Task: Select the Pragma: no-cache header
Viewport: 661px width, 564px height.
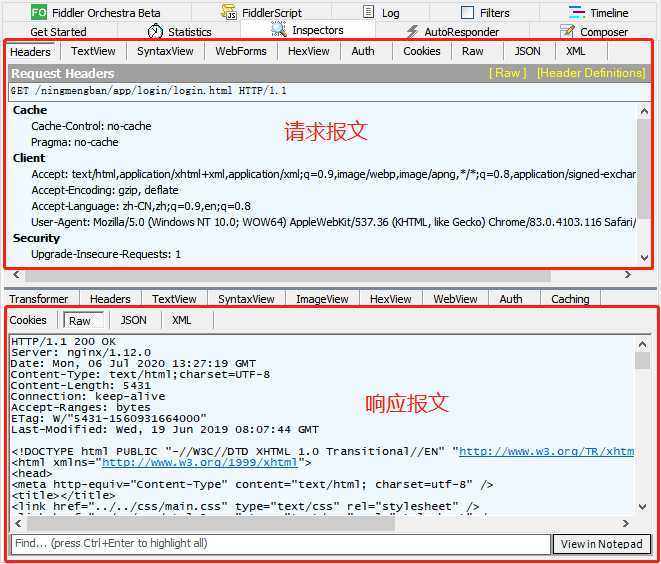Action: click(75, 142)
